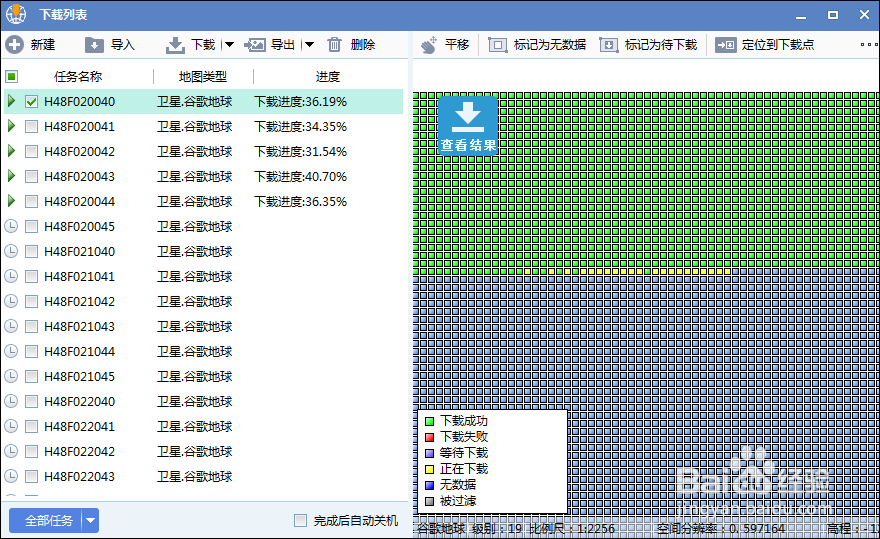Select task name H48F022042
The height and width of the screenshot is (539, 880).
(80, 451)
